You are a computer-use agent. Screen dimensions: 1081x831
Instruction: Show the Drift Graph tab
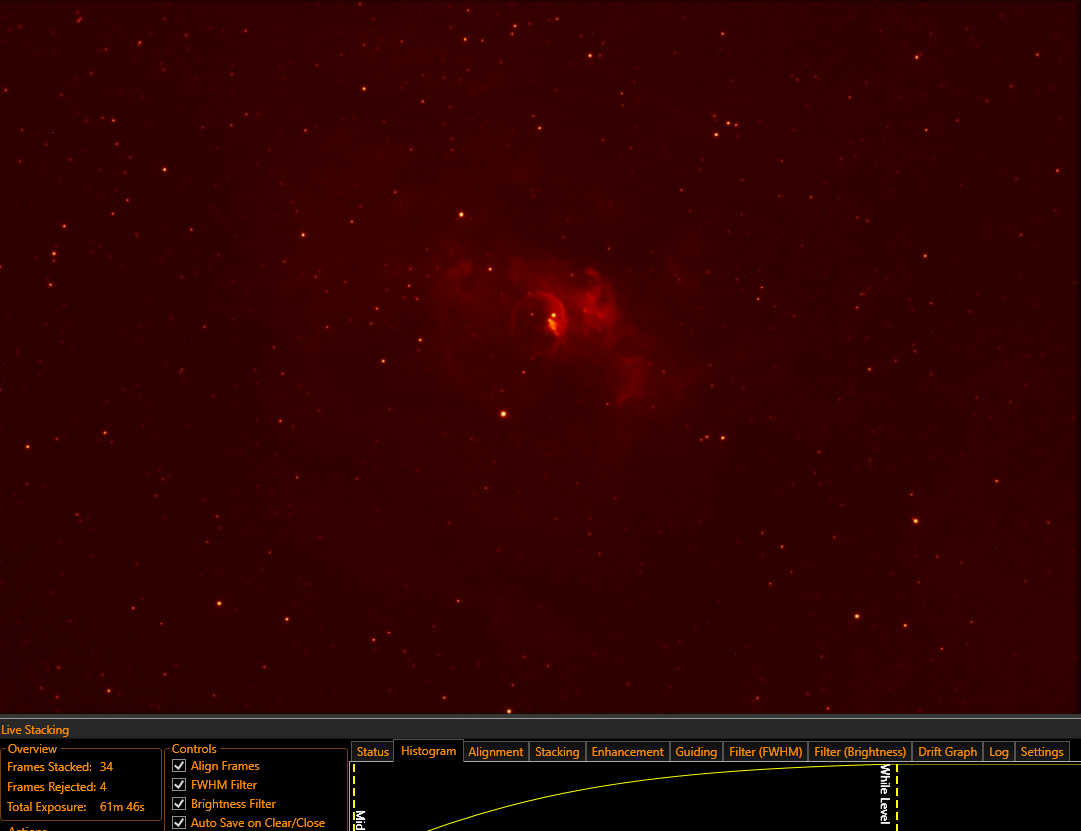[x=947, y=752]
